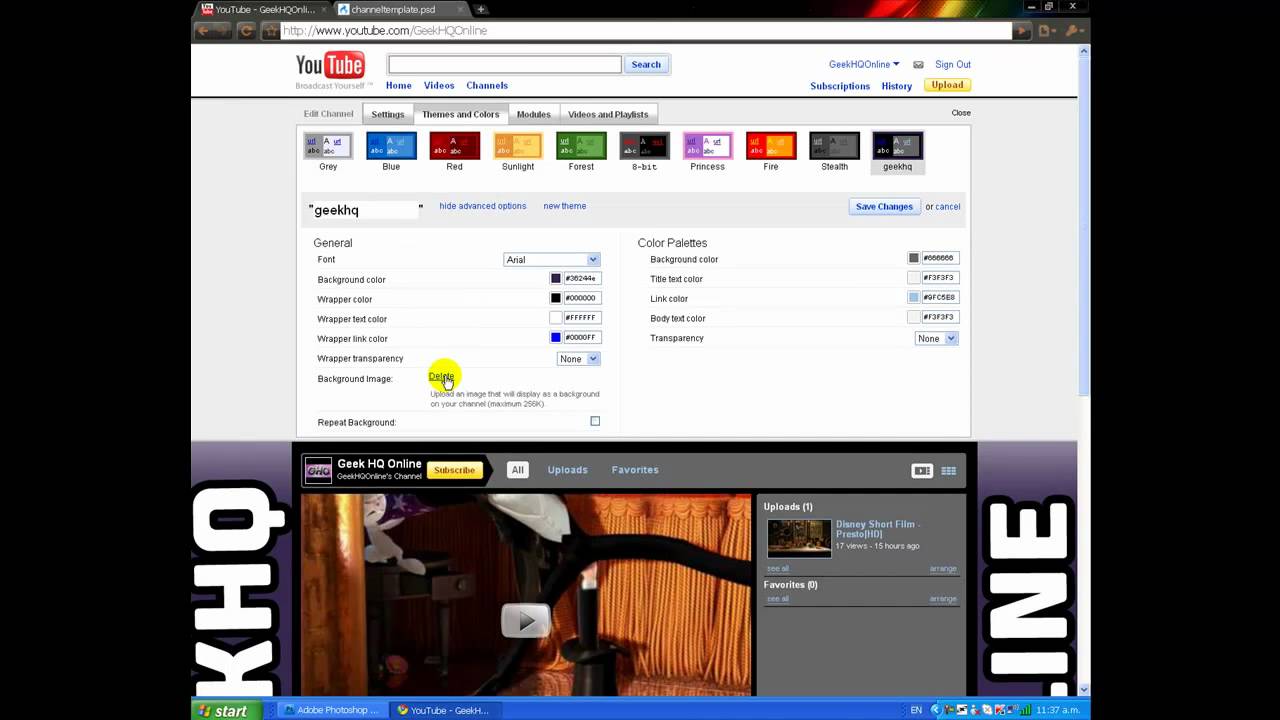The width and height of the screenshot is (1280, 720).
Task: Open the Settings tab
Action: coord(388,114)
